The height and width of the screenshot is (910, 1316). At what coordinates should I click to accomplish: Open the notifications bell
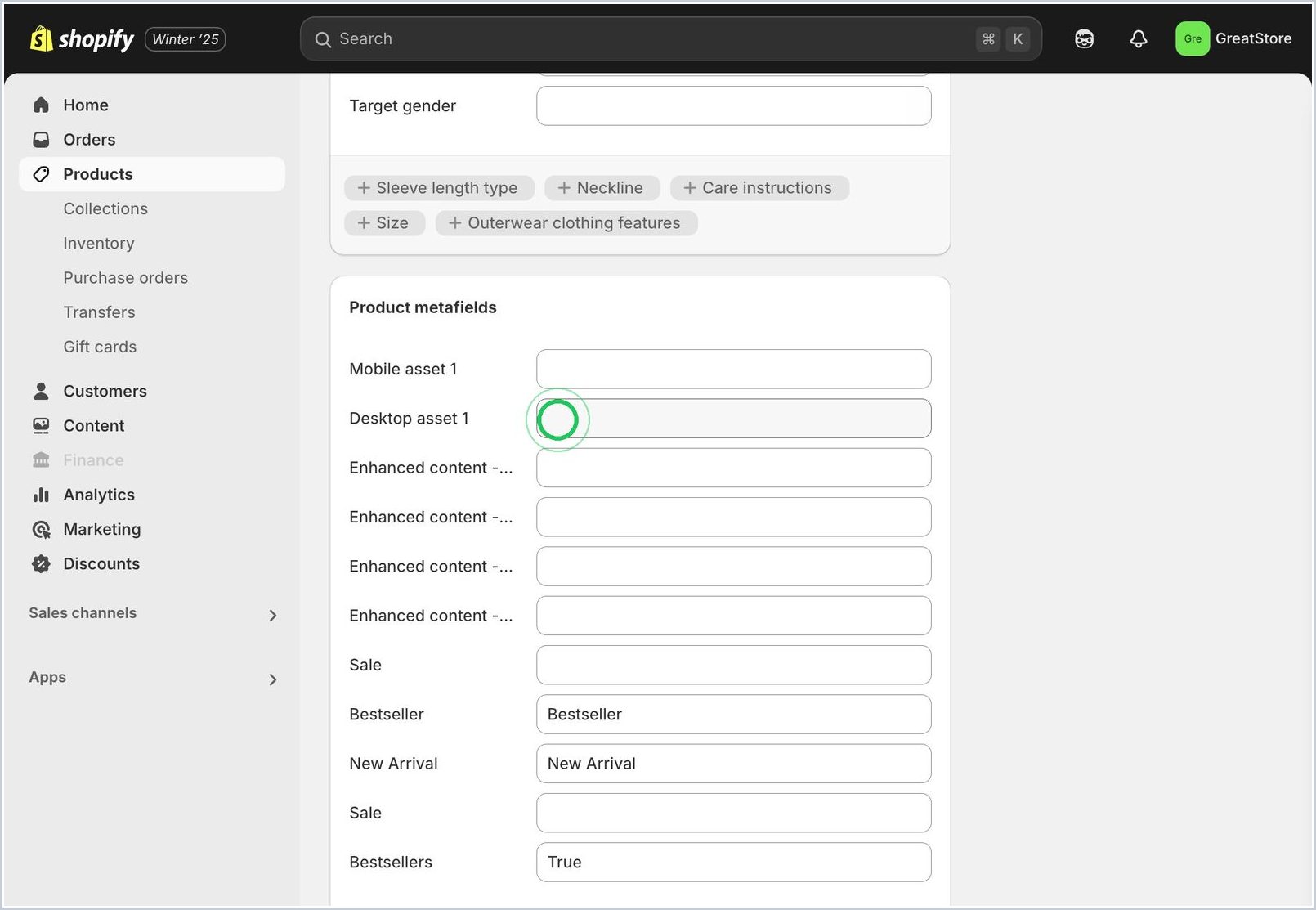click(x=1139, y=38)
